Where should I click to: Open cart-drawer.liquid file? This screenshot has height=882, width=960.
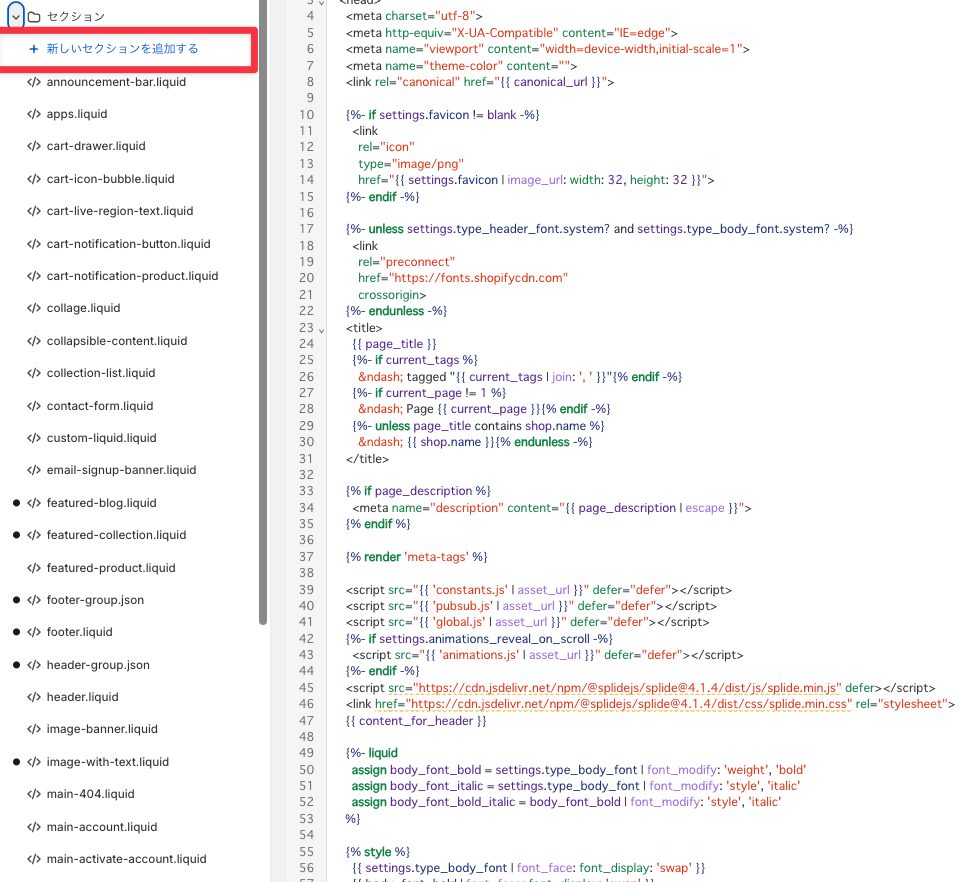pos(96,146)
